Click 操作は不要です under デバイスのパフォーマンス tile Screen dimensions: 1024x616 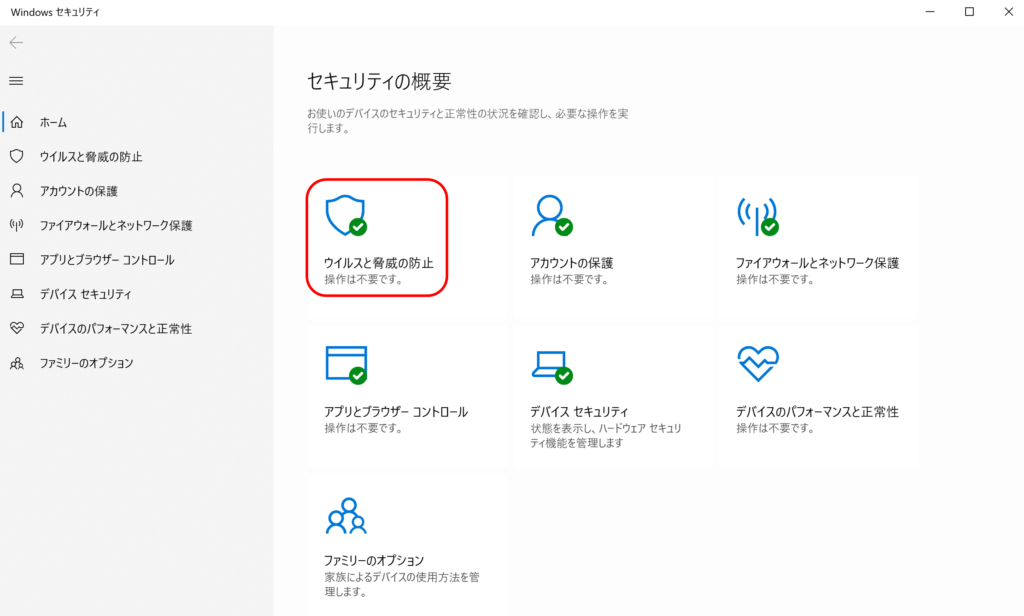pyautogui.click(x=775, y=429)
